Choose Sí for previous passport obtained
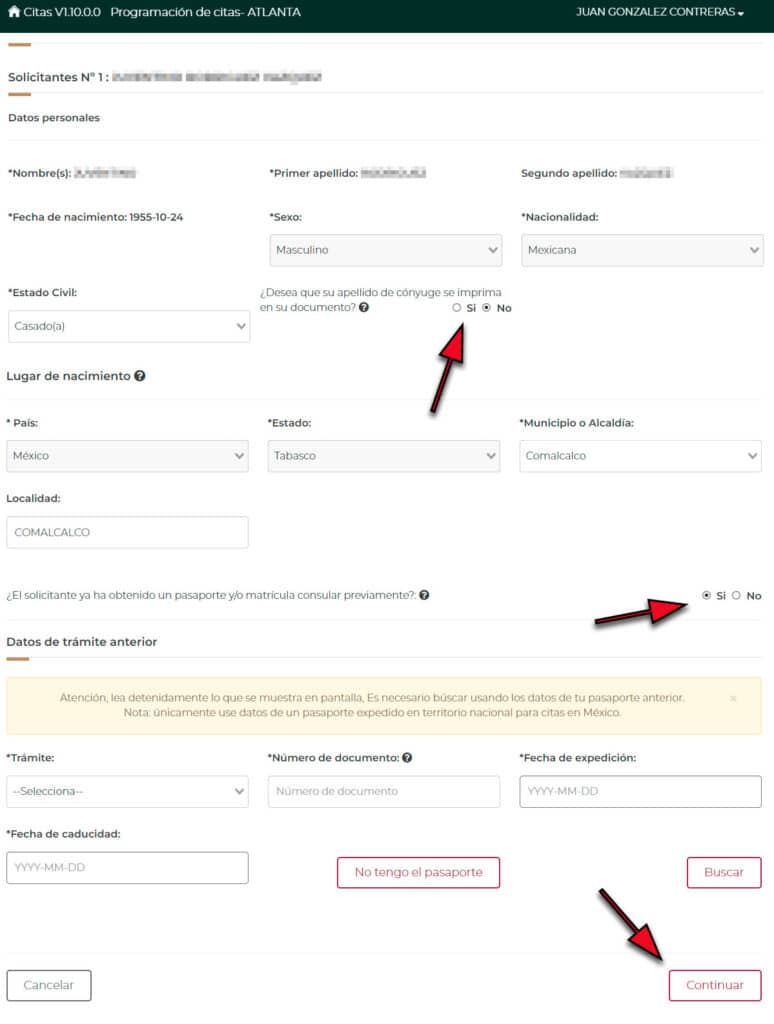Screen dimensions: 774x1024 click(x=707, y=595)
